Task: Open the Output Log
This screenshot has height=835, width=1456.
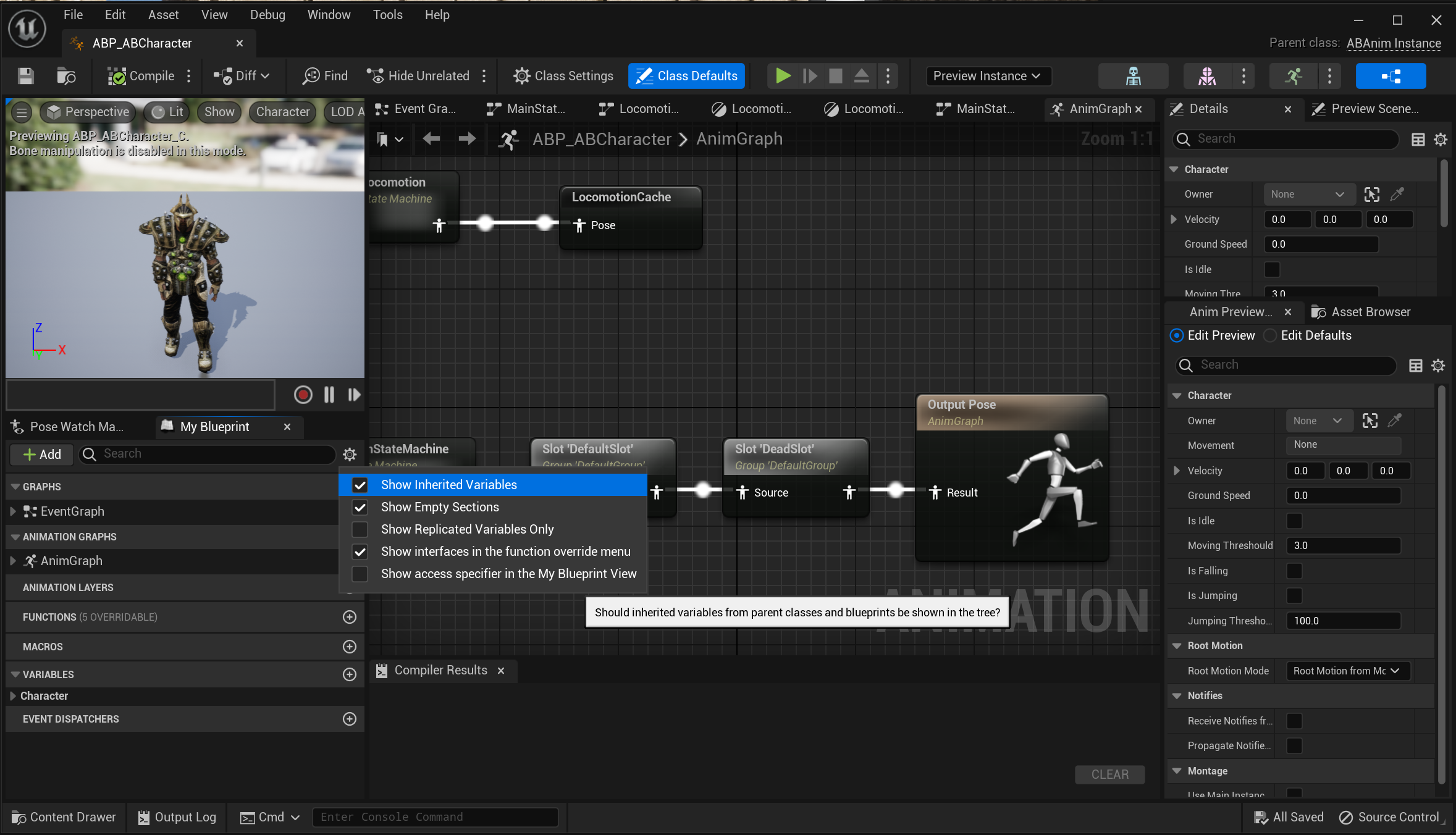Action: pyautogui.click(x=177, y=818)
